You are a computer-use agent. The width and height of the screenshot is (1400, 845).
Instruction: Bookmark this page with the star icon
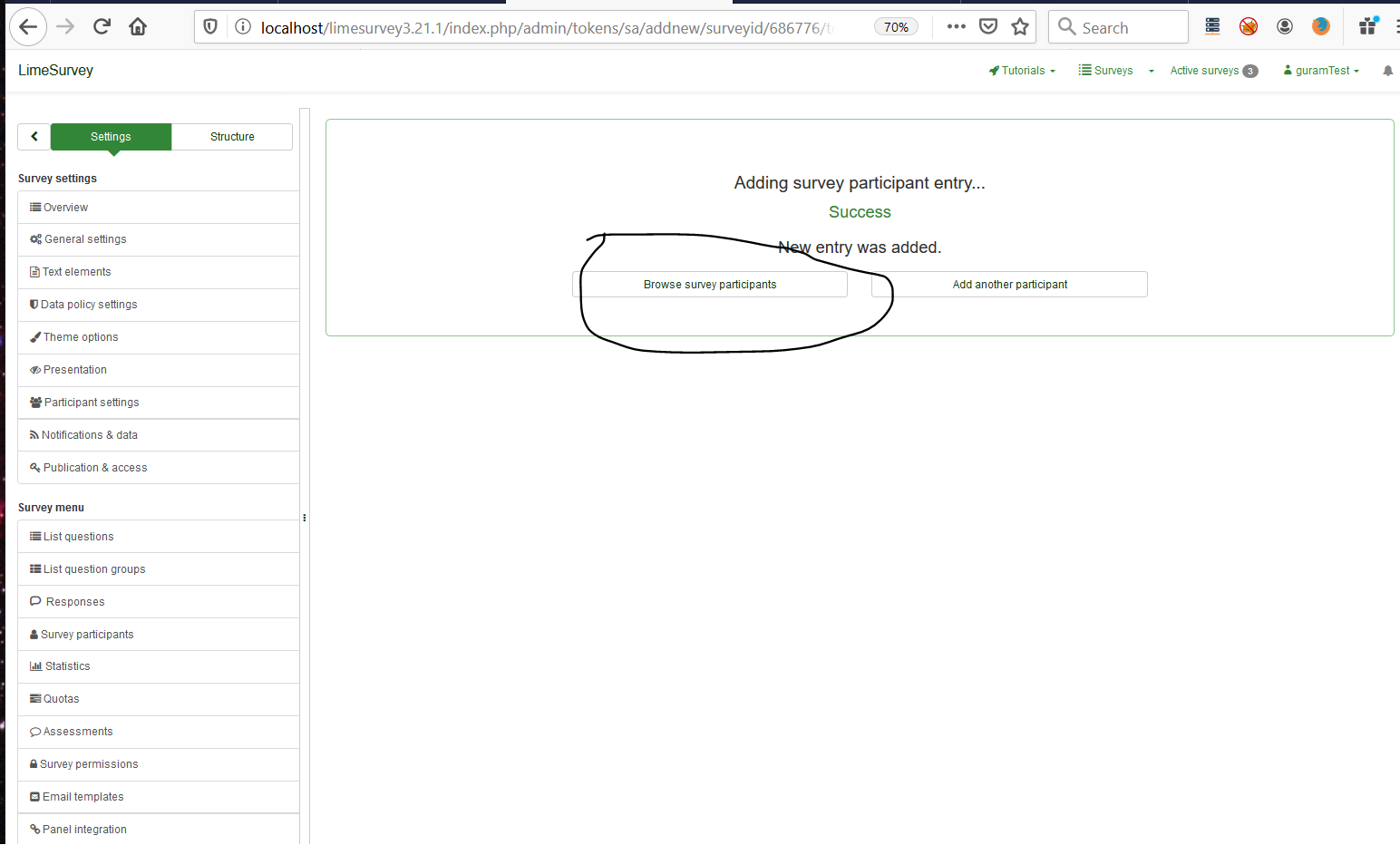point(1020,27)
